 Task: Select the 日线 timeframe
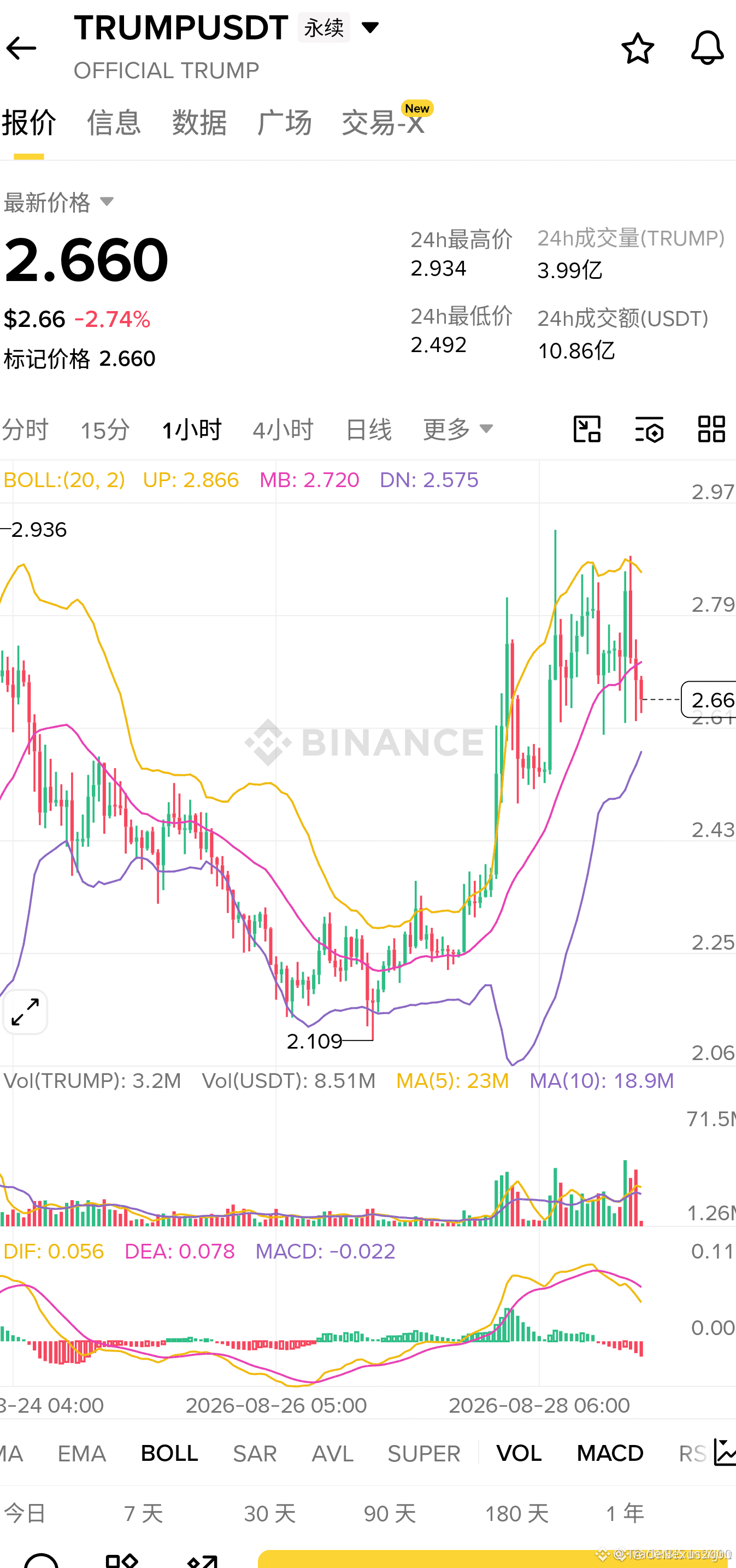point(368,430)
